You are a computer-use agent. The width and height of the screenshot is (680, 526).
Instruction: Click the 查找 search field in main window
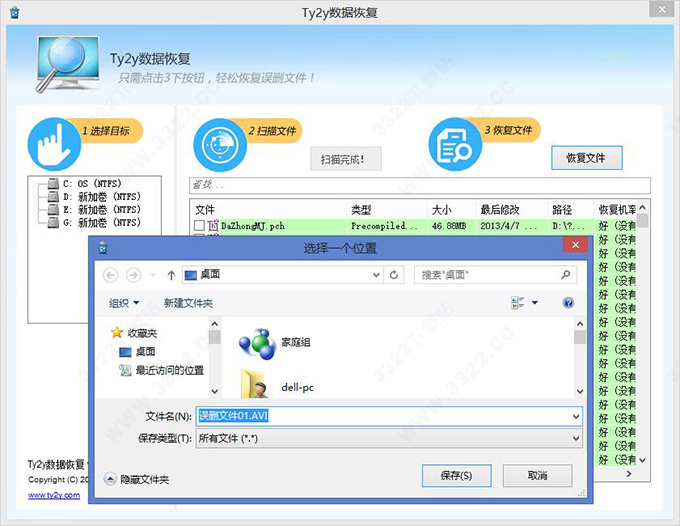tap(420, 185)
